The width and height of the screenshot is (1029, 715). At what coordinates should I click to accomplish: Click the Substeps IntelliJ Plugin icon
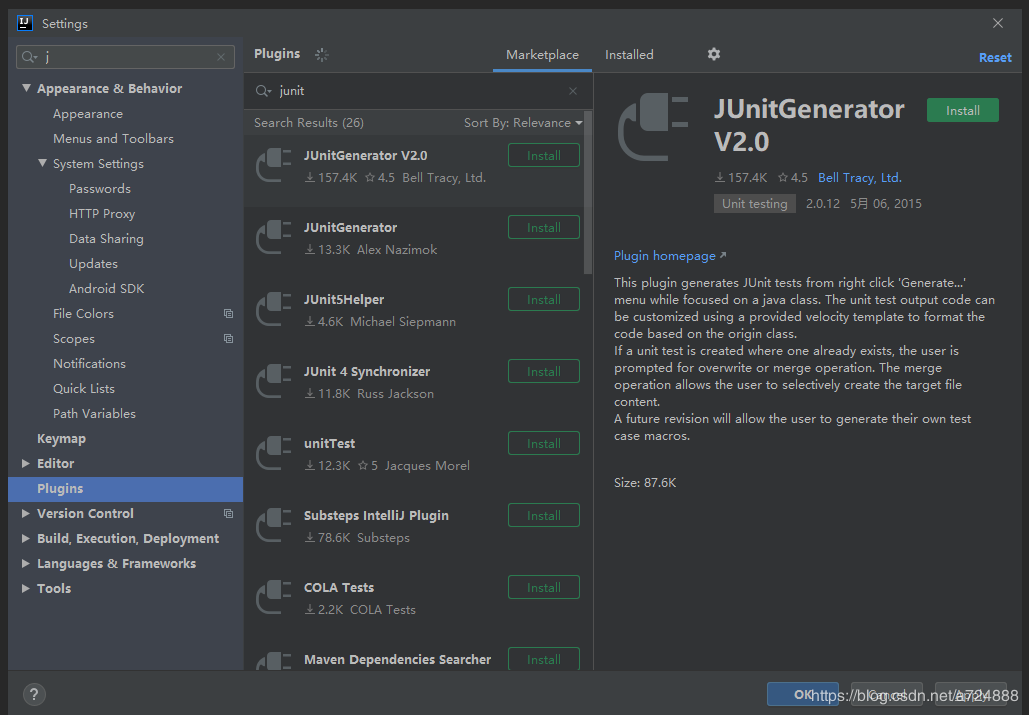coord(274,526)
